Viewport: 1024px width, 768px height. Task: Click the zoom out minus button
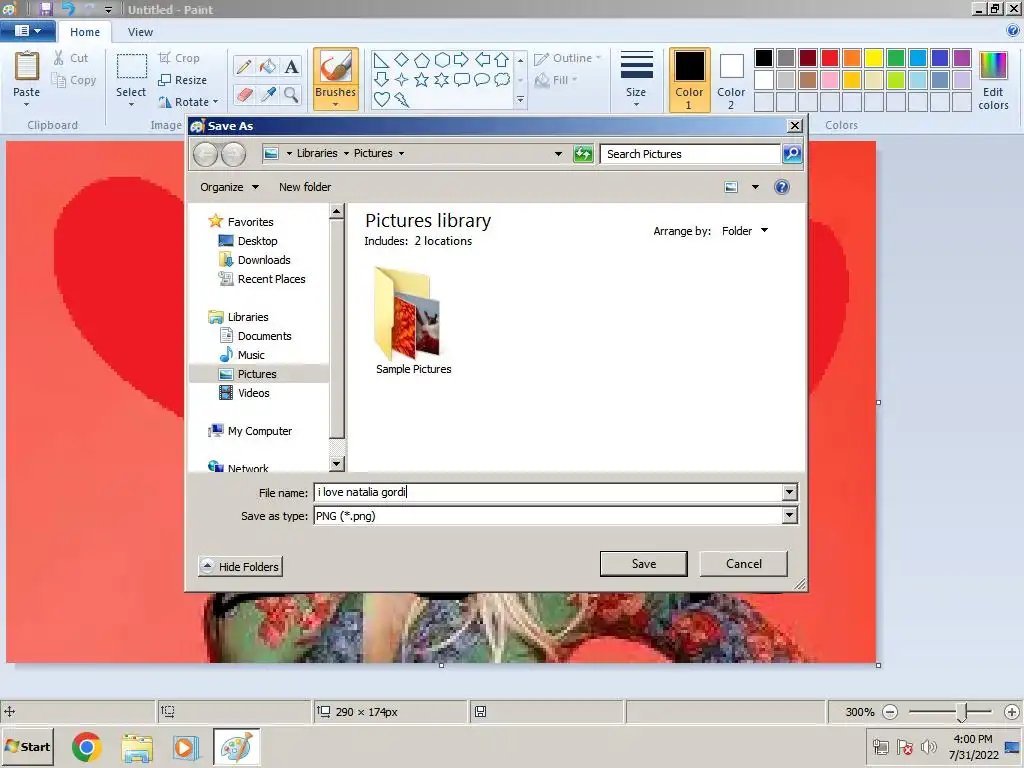point(890,712)
